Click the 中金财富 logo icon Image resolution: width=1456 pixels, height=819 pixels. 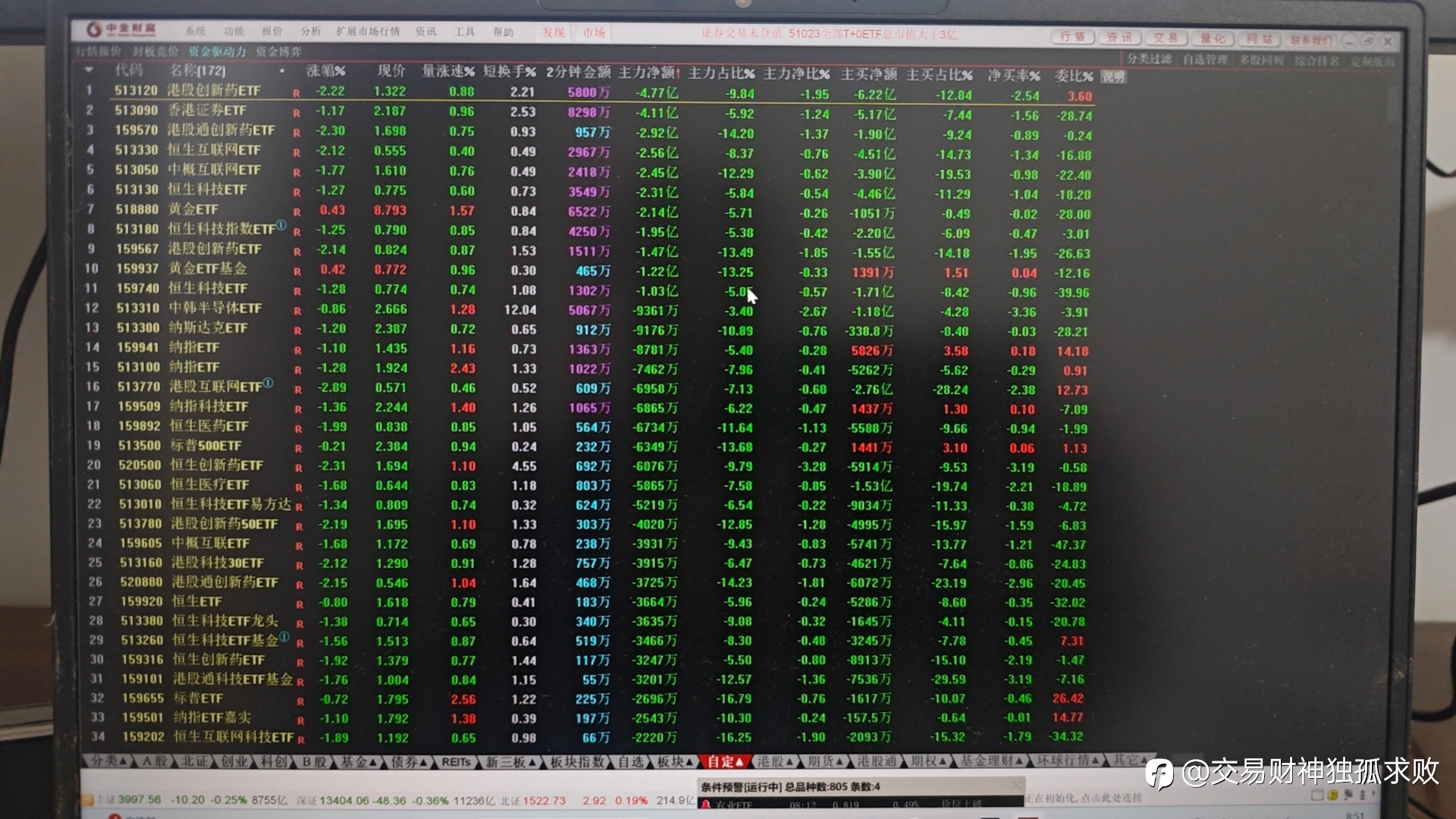coord(94,30)
